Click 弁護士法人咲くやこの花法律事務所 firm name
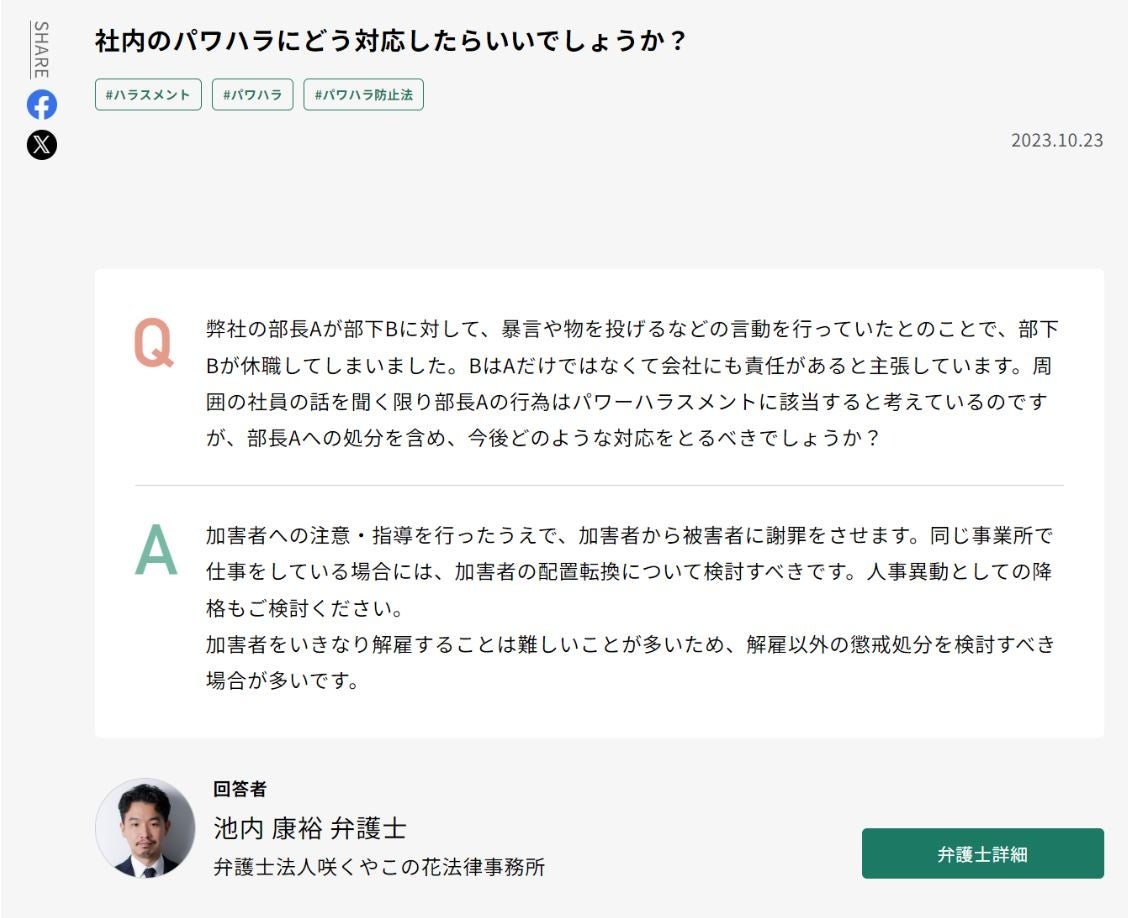Screen dimensions: 1128x918 pos(380,867)
